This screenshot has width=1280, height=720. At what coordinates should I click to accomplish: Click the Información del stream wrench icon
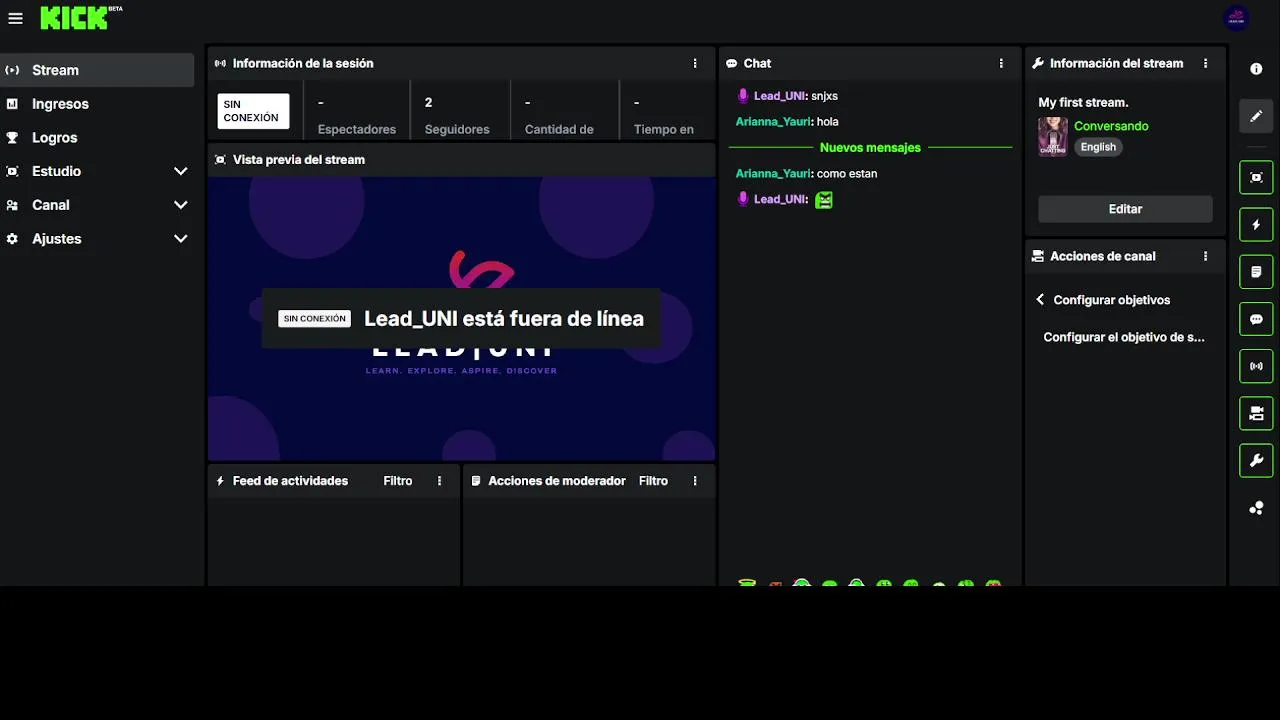point(1038,63)
